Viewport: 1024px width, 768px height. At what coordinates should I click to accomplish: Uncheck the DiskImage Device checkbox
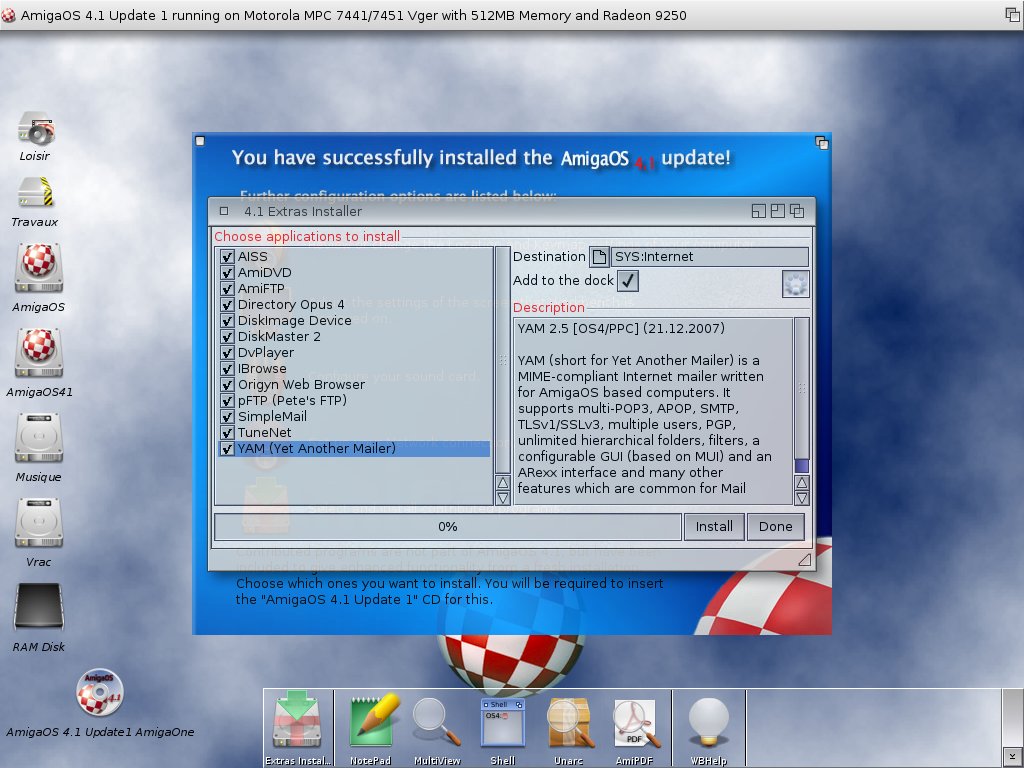(227, 321)
